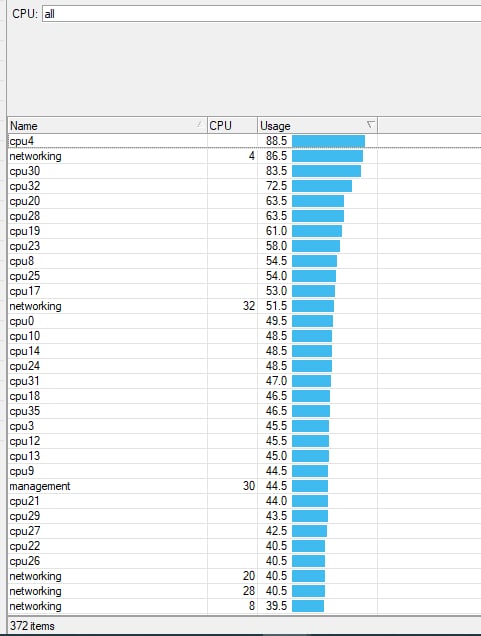Select the cpu28 row
This screenshot has height=636, width=481.
point(244,216)
